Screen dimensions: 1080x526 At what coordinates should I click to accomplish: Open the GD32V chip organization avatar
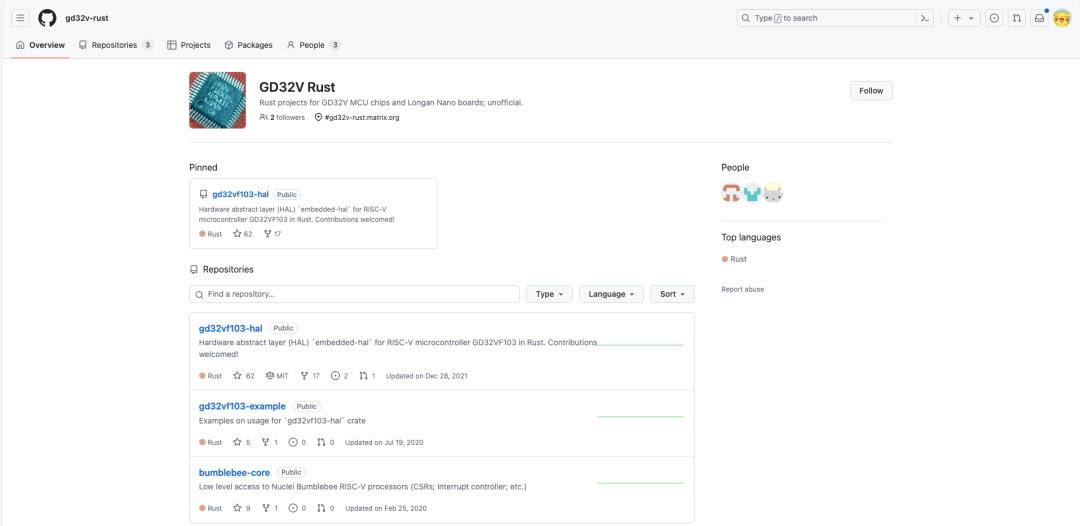[218, 101]
